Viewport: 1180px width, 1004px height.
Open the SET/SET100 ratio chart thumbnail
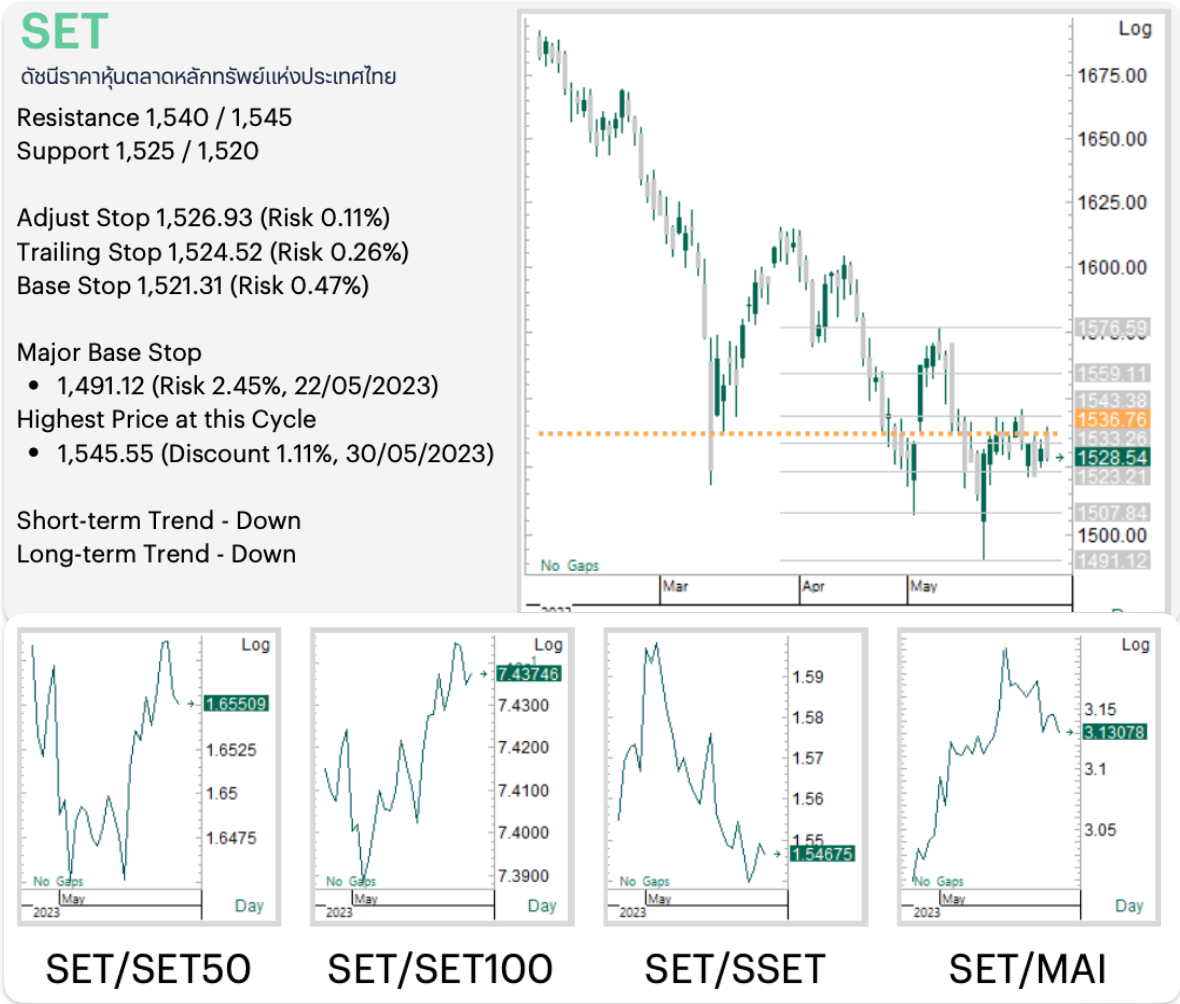(x=442, y=777)
